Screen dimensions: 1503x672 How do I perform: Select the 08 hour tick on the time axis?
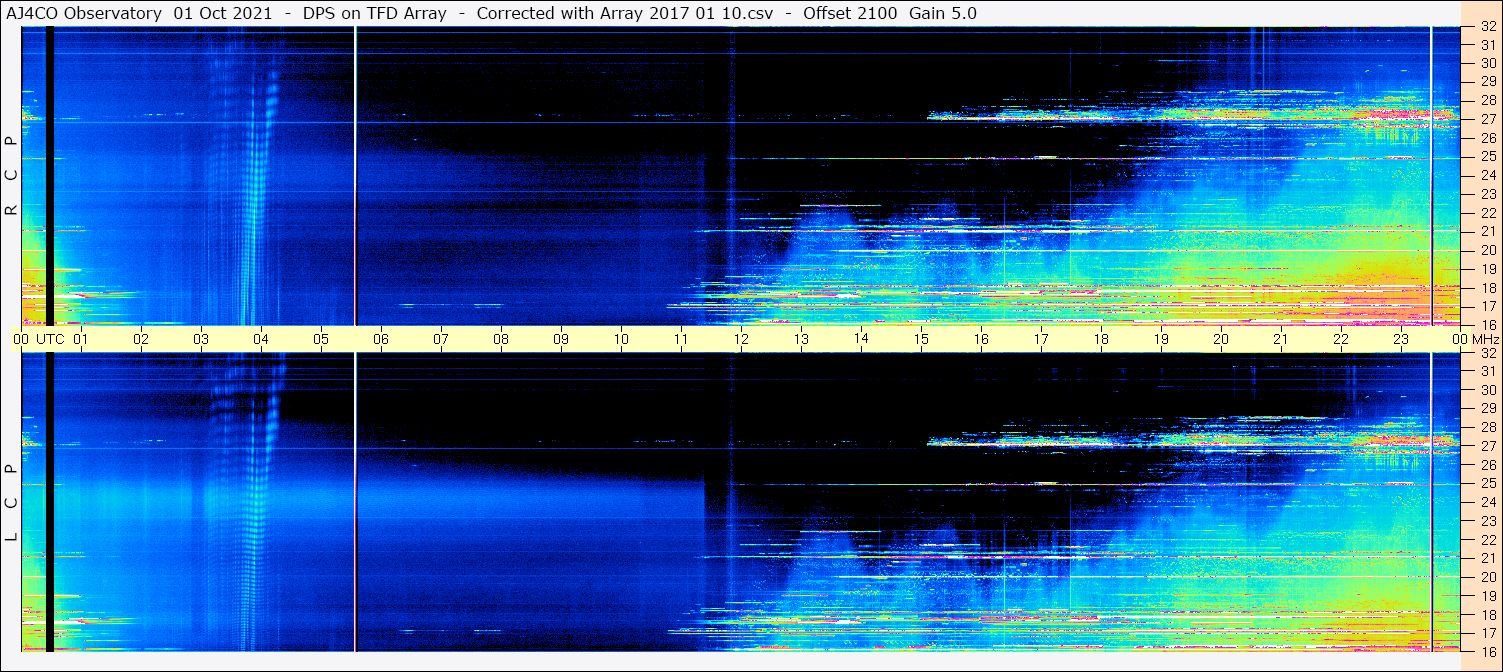tap(501, 339)
